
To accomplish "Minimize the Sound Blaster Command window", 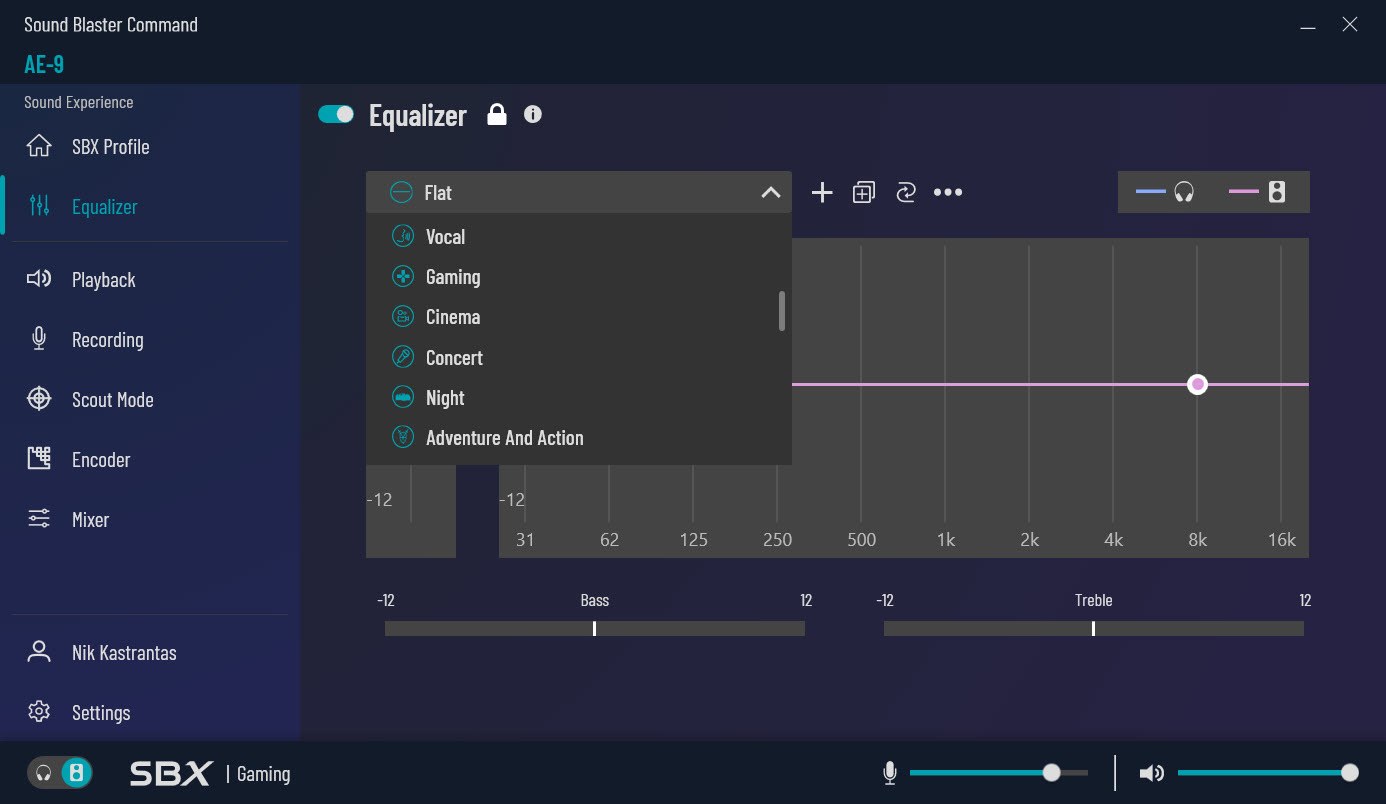I will pos(1308,26).
